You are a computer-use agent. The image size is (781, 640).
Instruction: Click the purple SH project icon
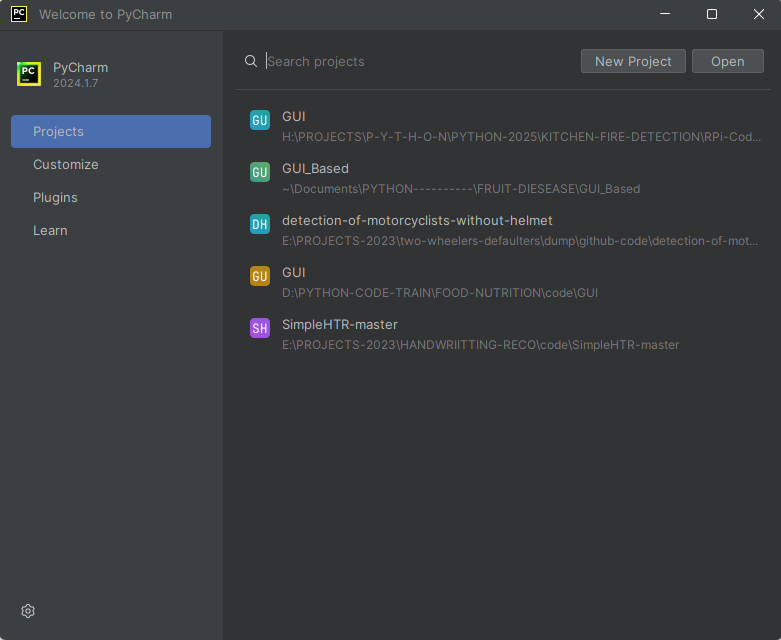click(260, 328)
